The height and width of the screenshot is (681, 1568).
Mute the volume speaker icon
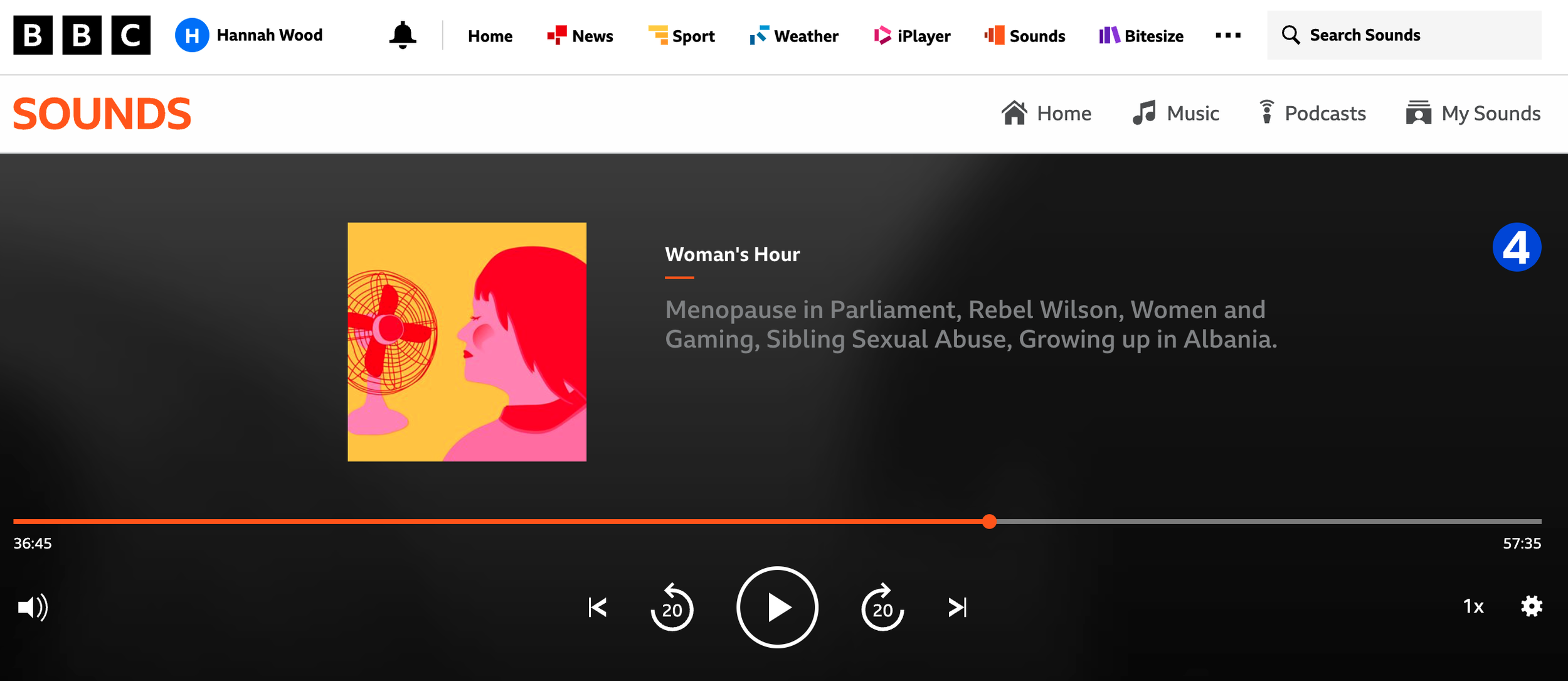tap(33, 607)
